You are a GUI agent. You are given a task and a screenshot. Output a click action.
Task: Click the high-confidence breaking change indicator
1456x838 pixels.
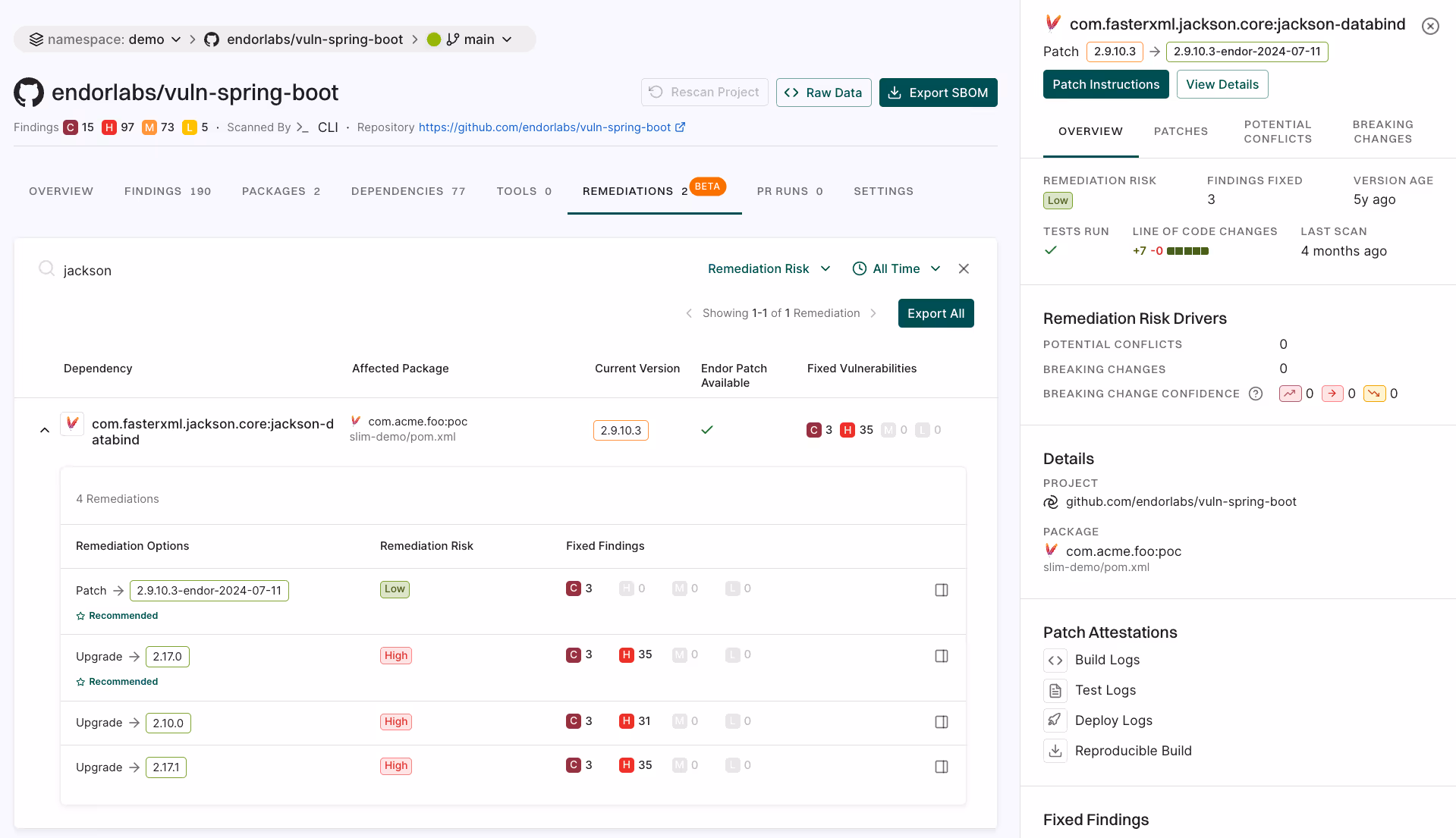(1291, 394)
